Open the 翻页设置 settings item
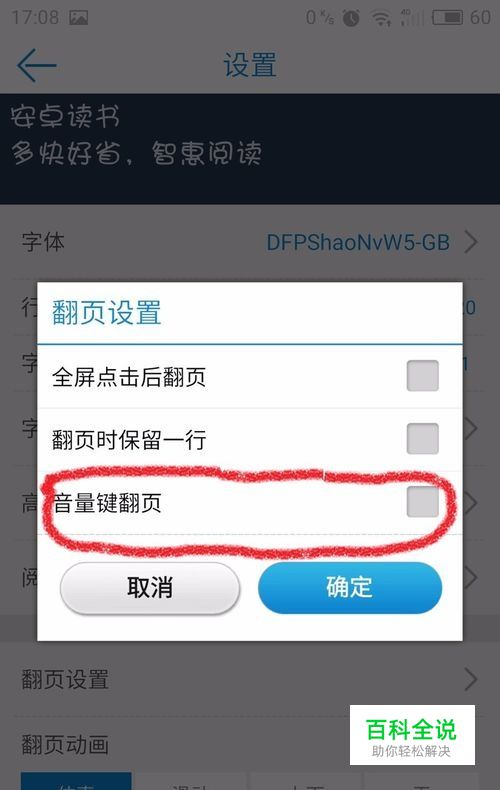Viewport: 500px width, 790px height. coord(250,679)
